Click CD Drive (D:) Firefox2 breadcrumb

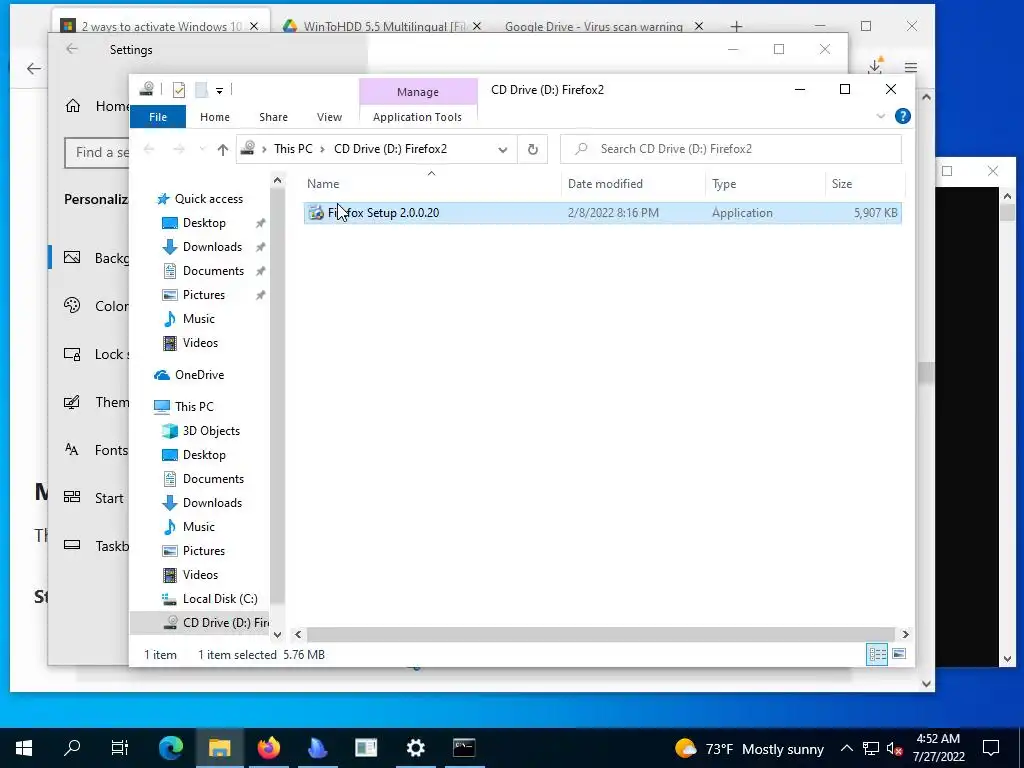click(x=391, y=149)
